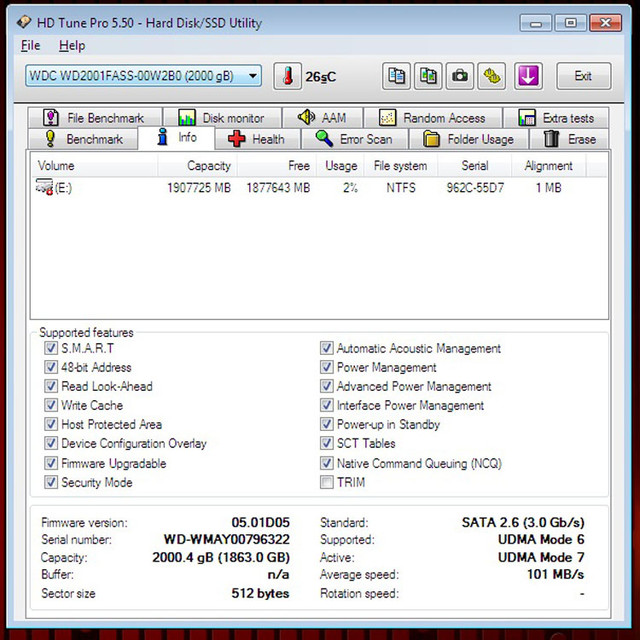Toggle the Host Protected Area checkbox
The height and width of the screenshot is (640, 640).
point(51,424)
